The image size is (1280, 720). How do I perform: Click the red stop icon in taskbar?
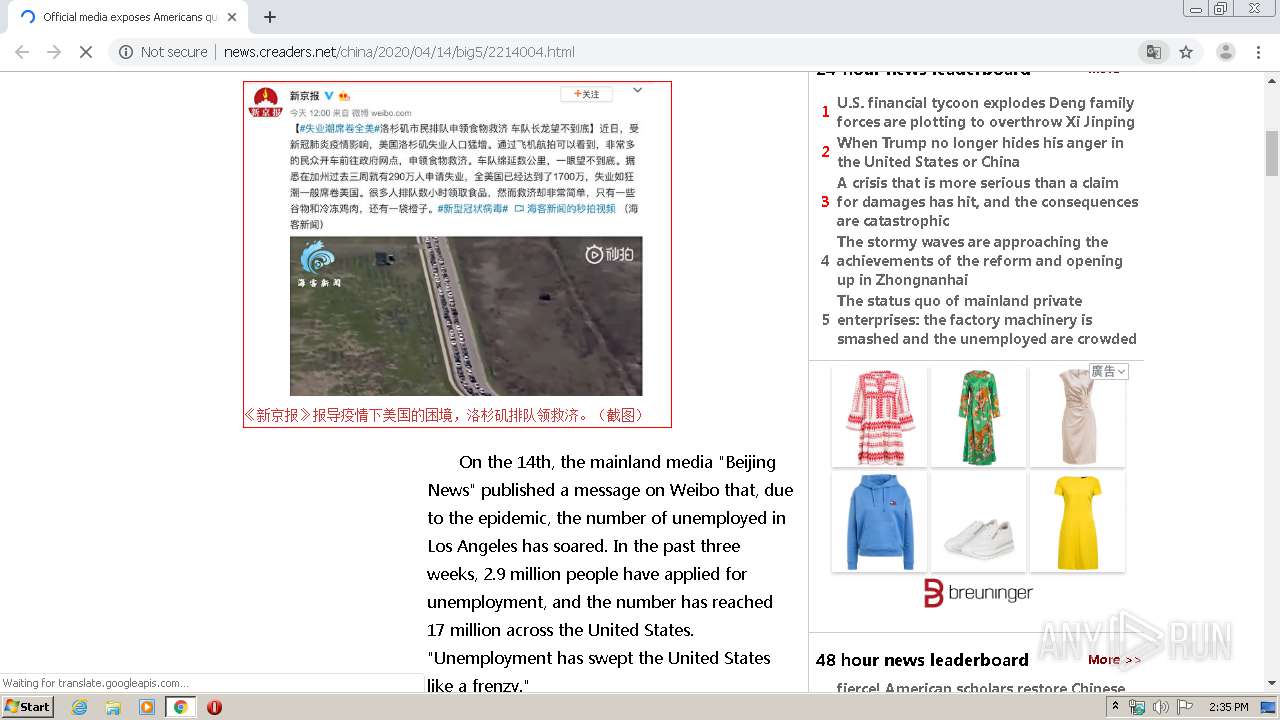click(214, 707)
